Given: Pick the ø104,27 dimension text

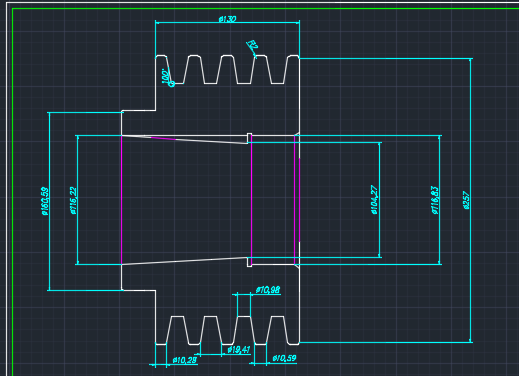Looking at the screenshot, I should pos(374,200).
